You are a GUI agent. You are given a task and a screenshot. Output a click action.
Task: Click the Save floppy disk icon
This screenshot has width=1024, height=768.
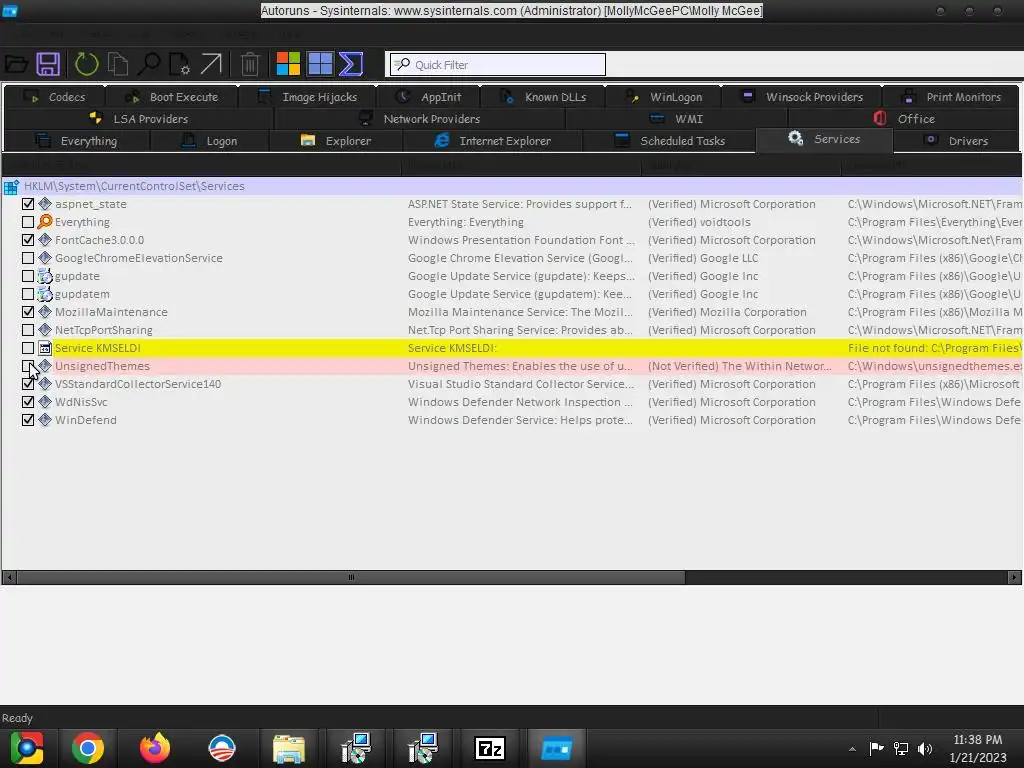pos(48,64)
